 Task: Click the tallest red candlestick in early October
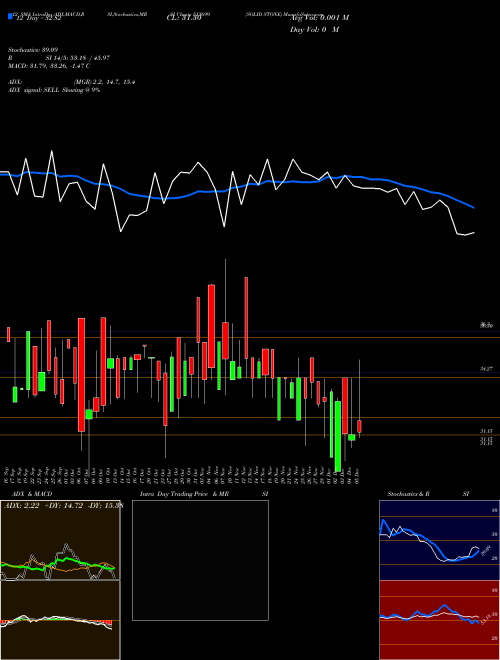(x=82, y=375)
